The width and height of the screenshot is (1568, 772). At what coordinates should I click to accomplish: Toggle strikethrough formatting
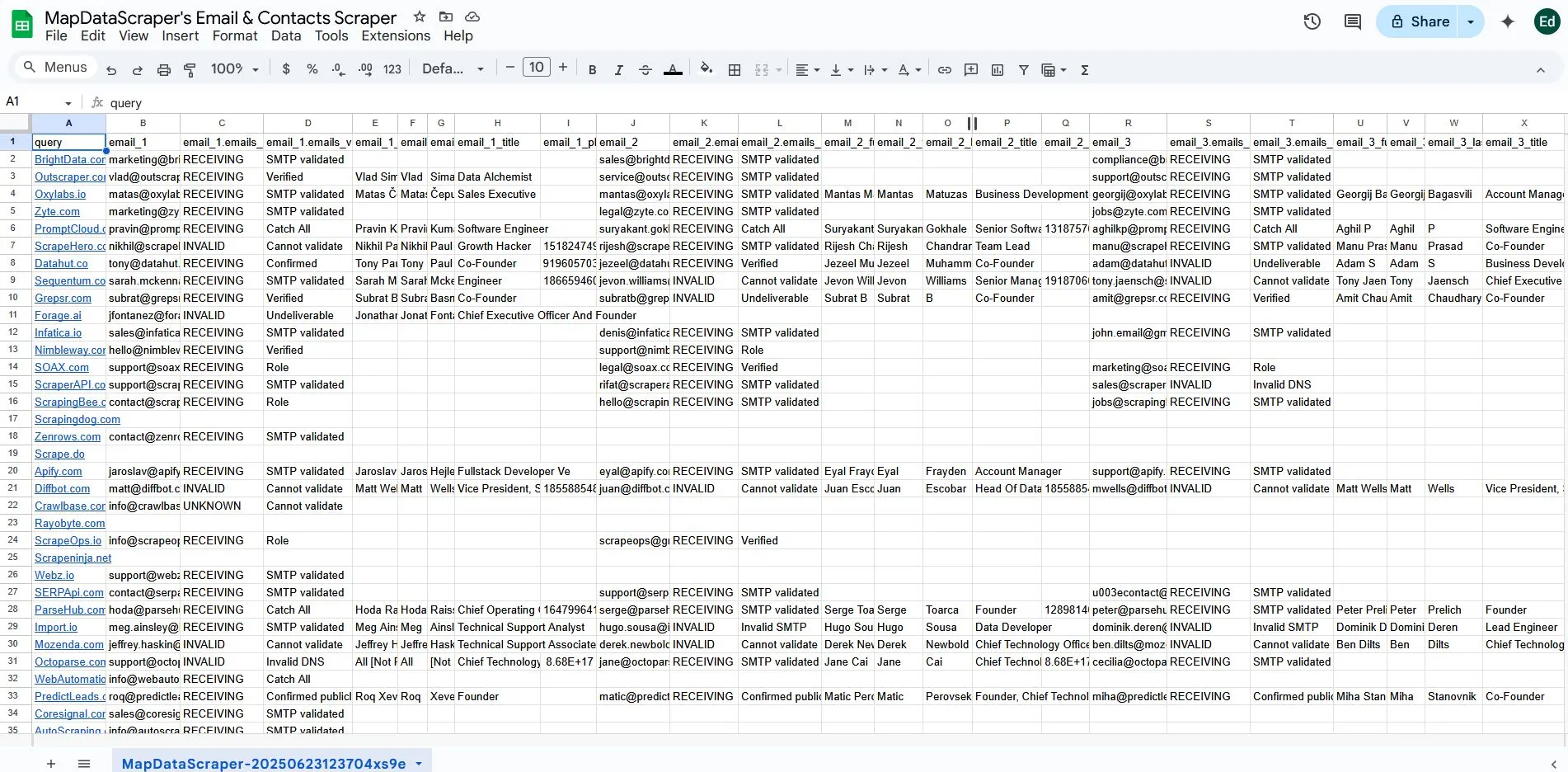click(x=646, y=70)
